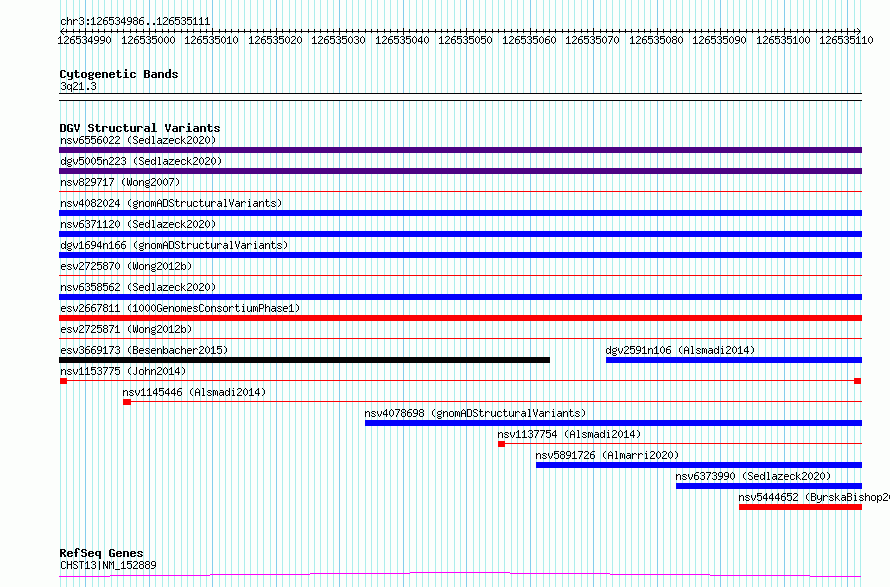Select the nsv4078698 gnomAD blue bar
Screen dimensions: 890x587
click(x=614, y=423)
